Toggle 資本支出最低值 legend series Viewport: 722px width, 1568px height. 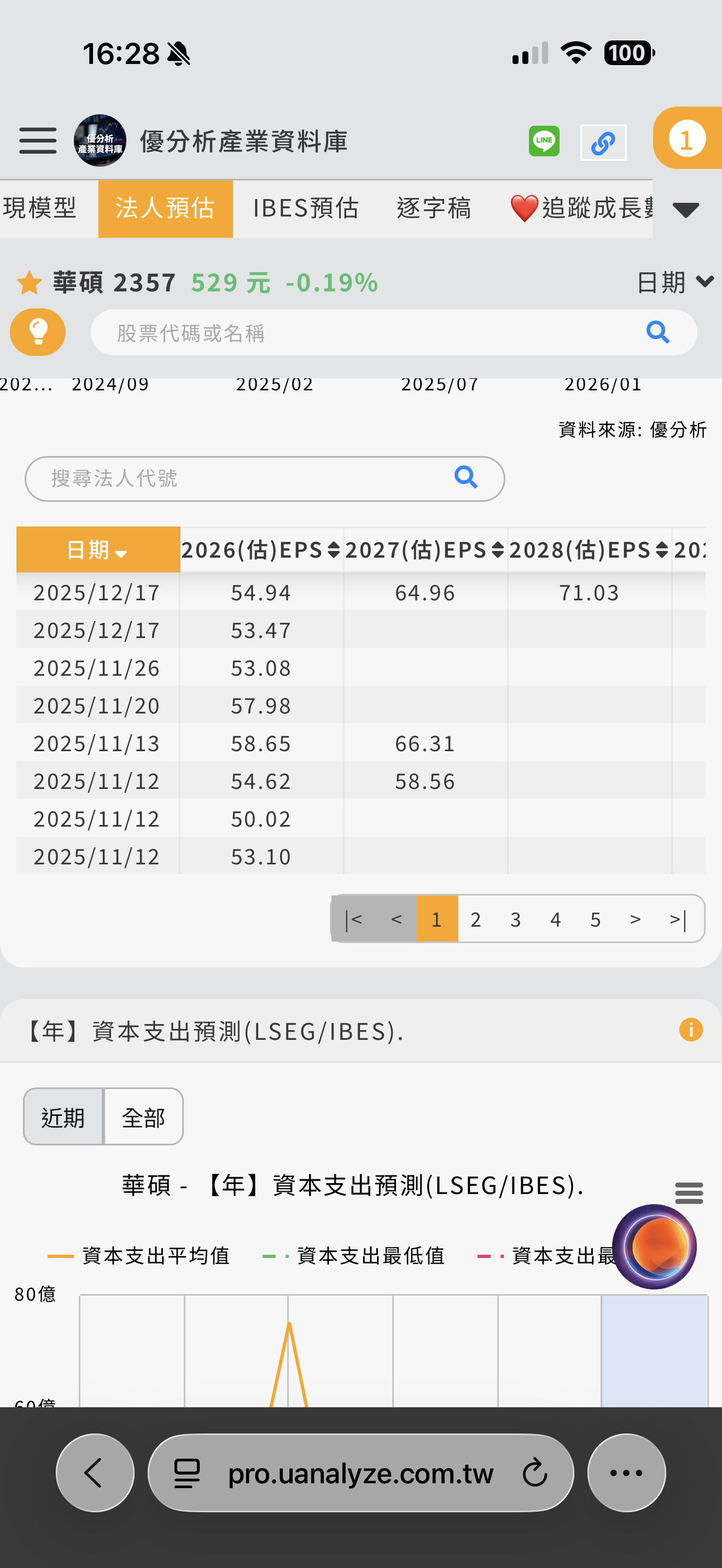[354, 1256]
